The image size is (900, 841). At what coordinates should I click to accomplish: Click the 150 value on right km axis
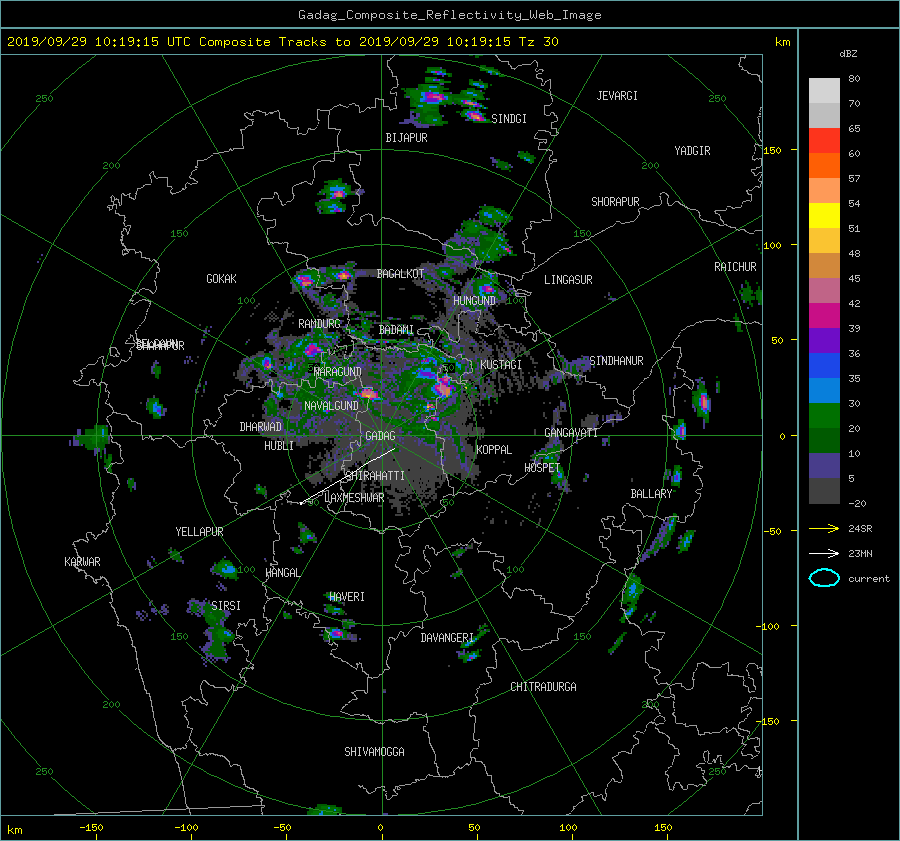[773, 150]
